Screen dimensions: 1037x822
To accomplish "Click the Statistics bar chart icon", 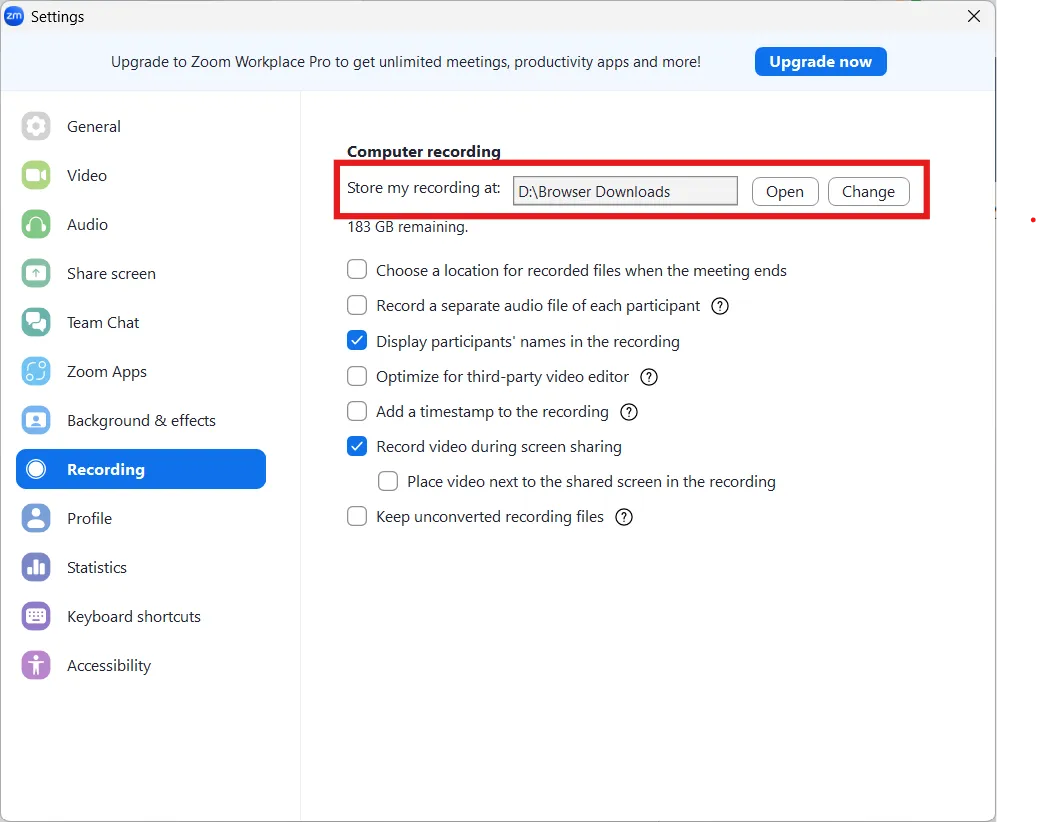I will pos(36,567).
